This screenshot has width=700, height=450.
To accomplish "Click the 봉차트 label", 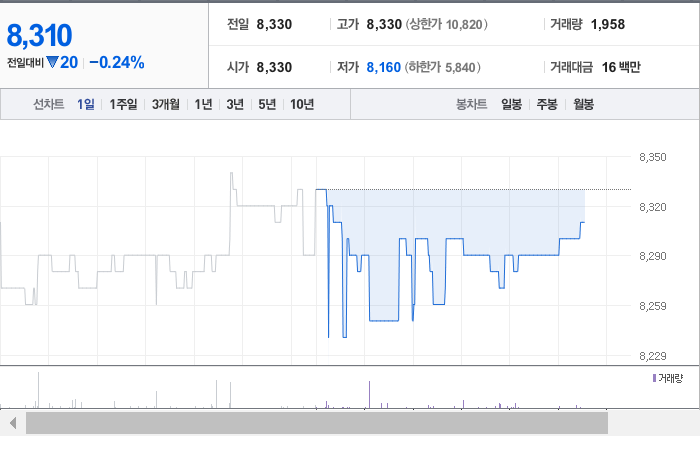I will [x=471, y=104].
